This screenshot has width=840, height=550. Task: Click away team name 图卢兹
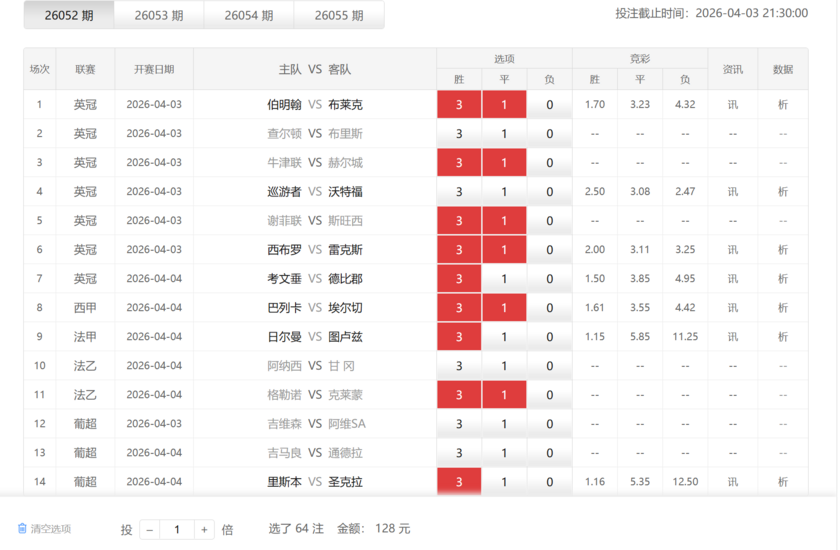(346, 336)
